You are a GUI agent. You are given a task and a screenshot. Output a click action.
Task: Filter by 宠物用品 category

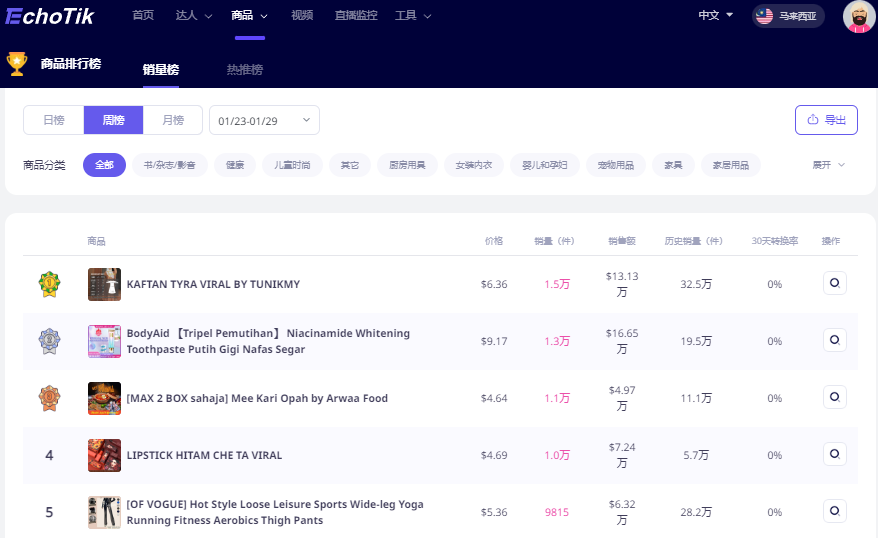coord(616,165)
